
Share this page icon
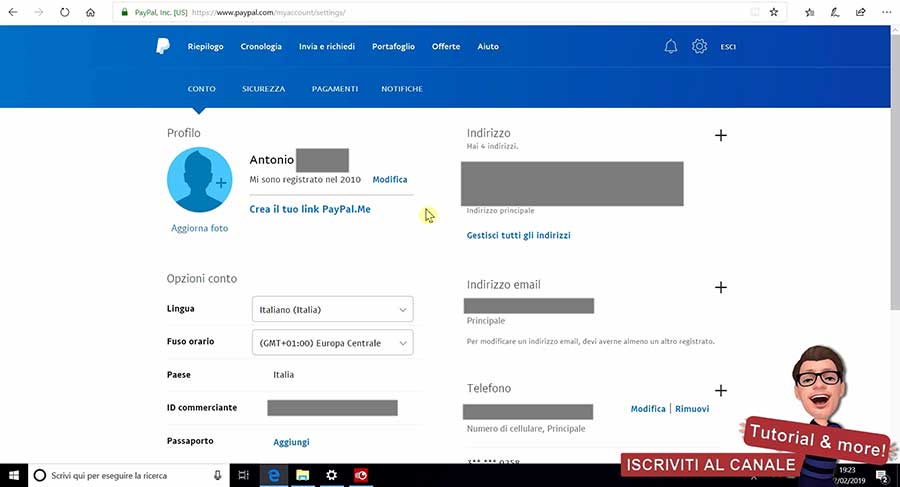860,12
